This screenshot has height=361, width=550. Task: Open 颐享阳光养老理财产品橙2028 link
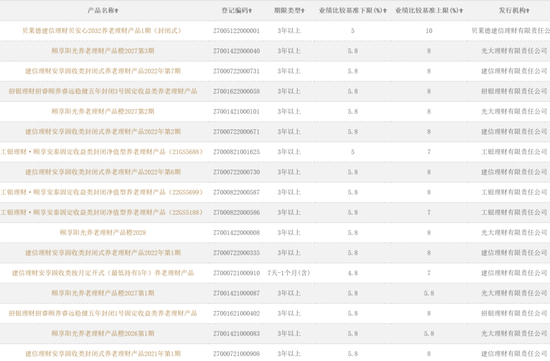tap(103, 233)
